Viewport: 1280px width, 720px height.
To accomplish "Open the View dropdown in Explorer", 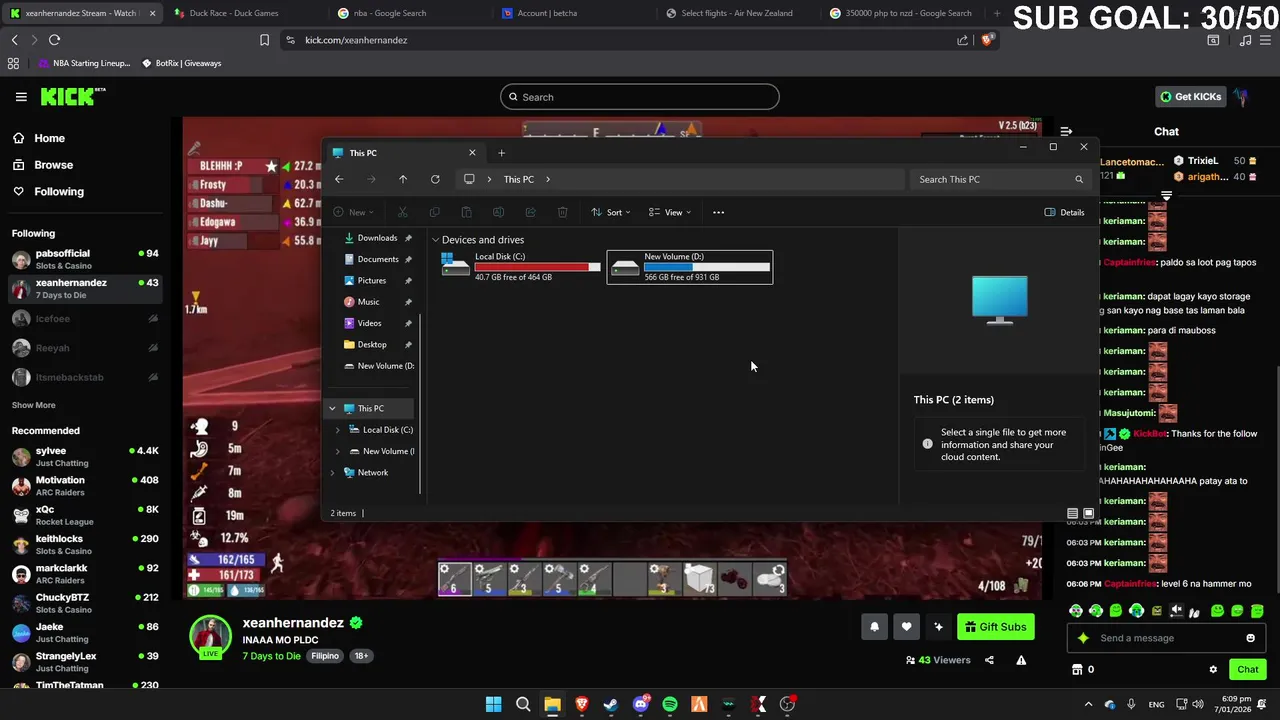I will point(669,212).
